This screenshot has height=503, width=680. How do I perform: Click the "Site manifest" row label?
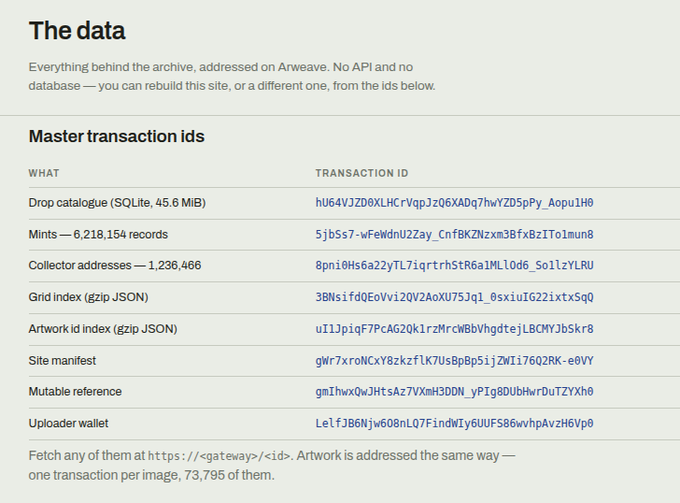tap(62, 361)
